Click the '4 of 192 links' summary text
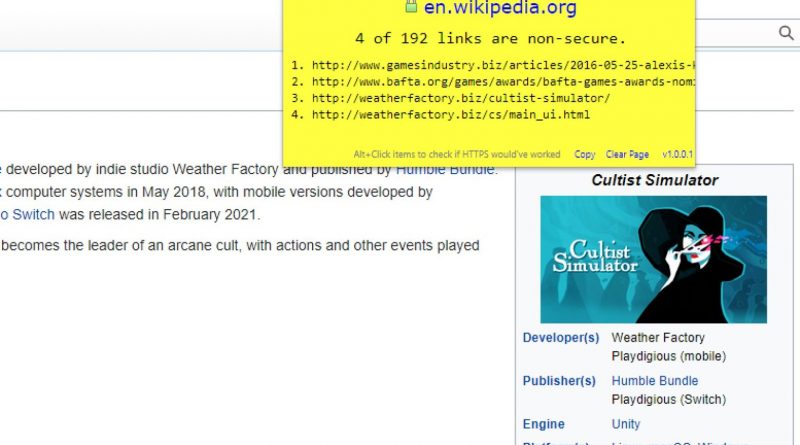800x445 pixels. point(490,39)
